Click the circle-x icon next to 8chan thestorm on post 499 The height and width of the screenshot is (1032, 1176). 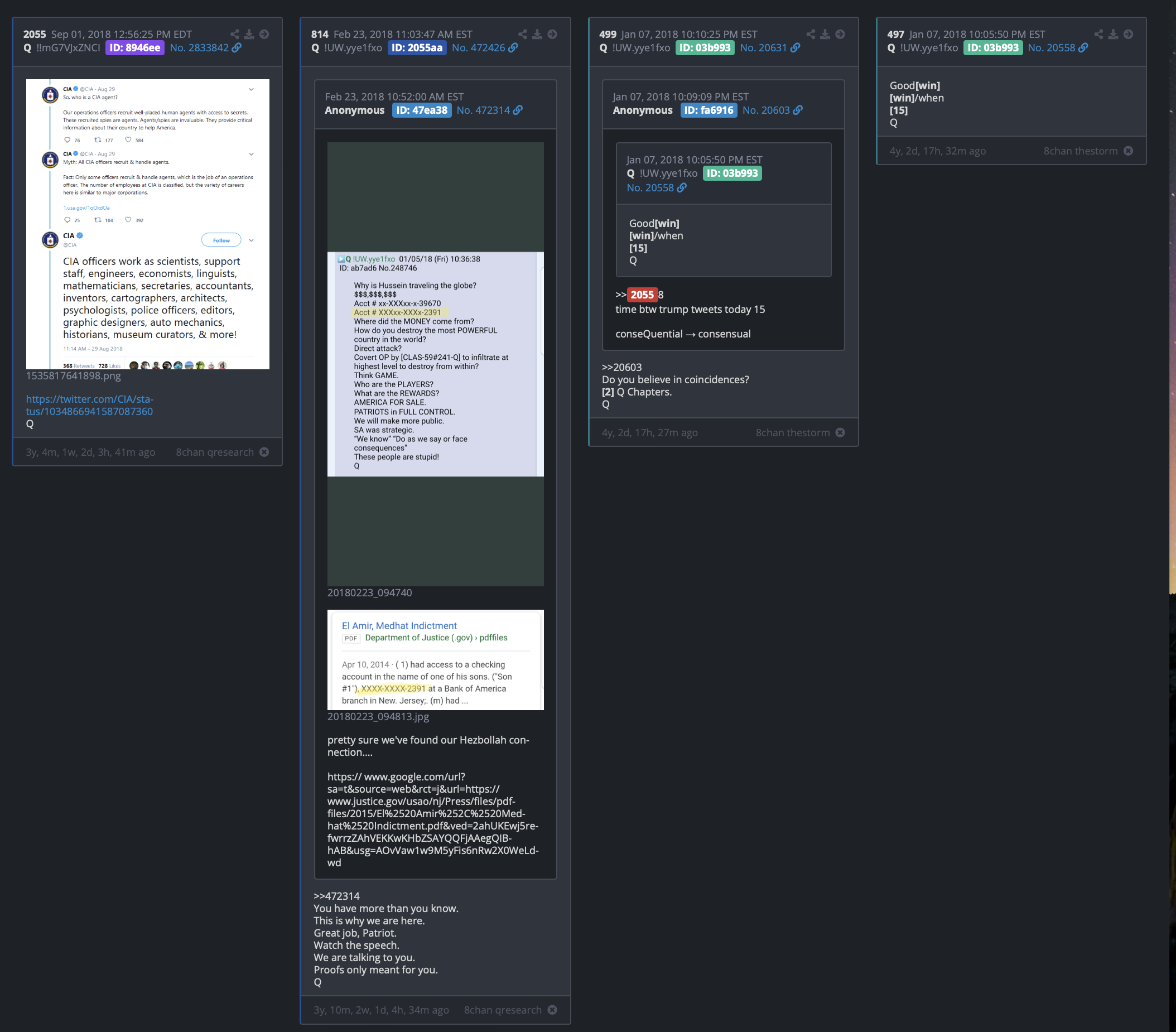click(x=840, y=432)
